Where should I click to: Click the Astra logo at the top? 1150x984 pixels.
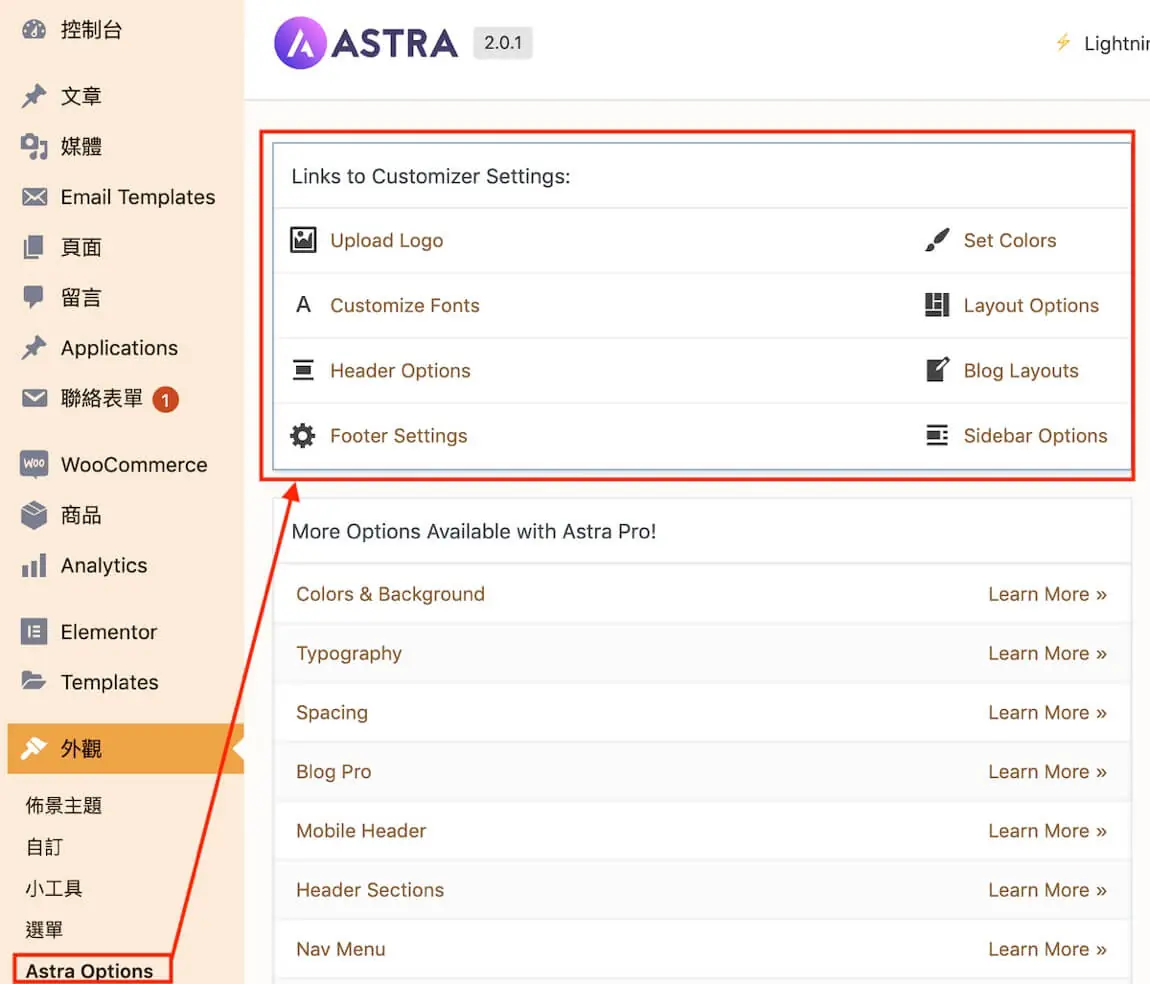pos(366,43)
